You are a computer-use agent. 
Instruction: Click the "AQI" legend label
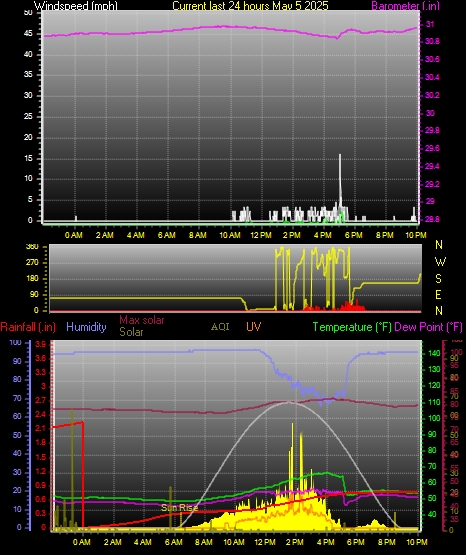point(220,327)
